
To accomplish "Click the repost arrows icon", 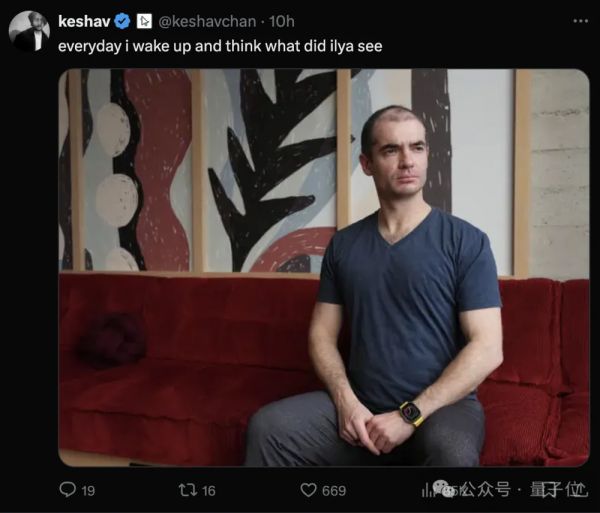I will coord(185,490).
